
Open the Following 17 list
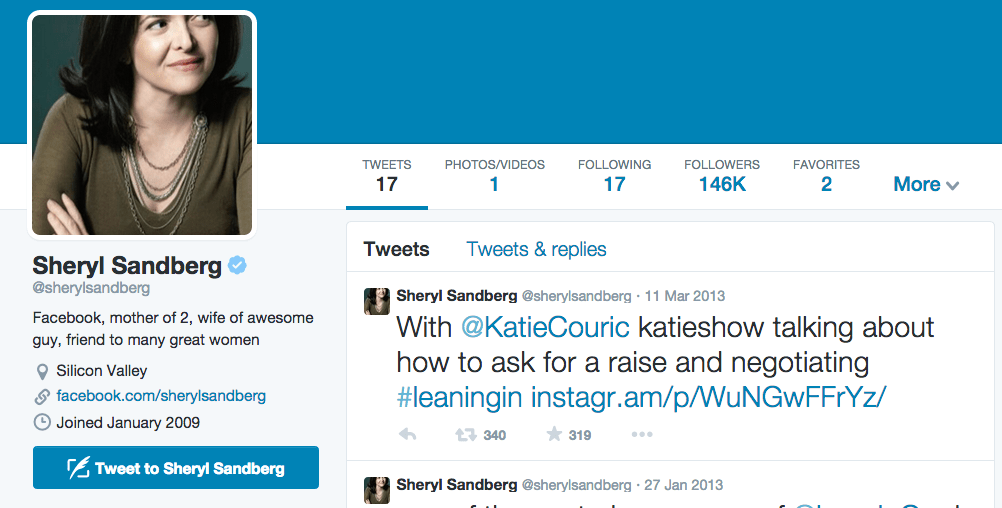(x=614, y=175)
